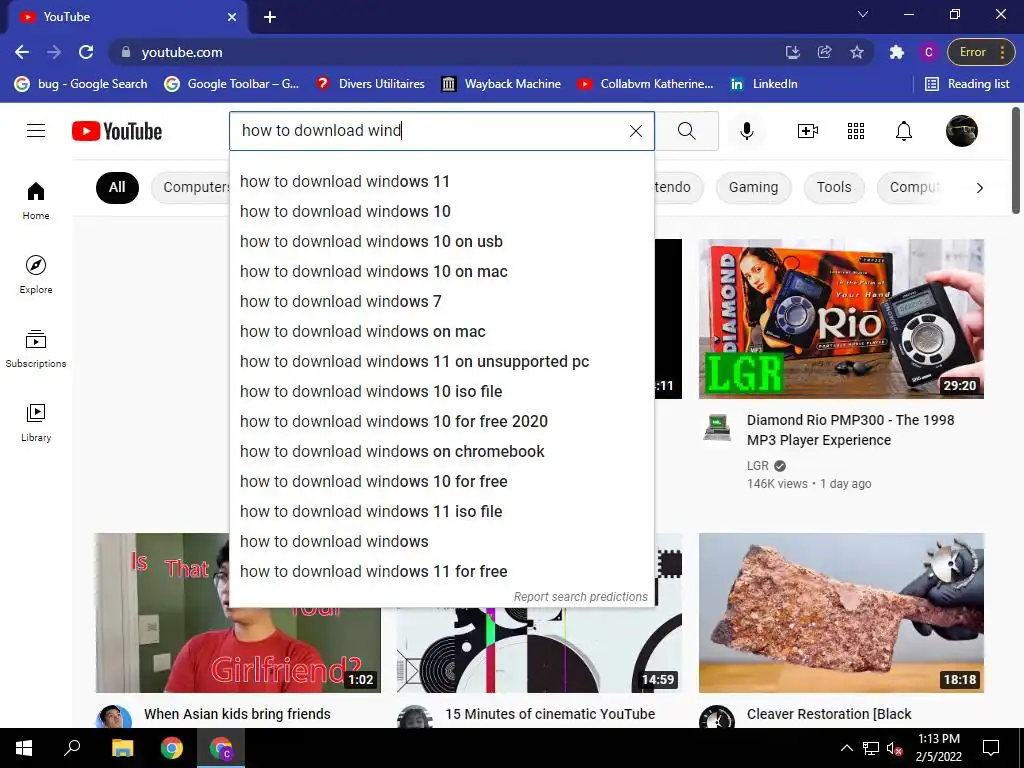The image size is (1024, 768).
Task: Open Subscriptions in sidebar
Action: tap(36, 349)
